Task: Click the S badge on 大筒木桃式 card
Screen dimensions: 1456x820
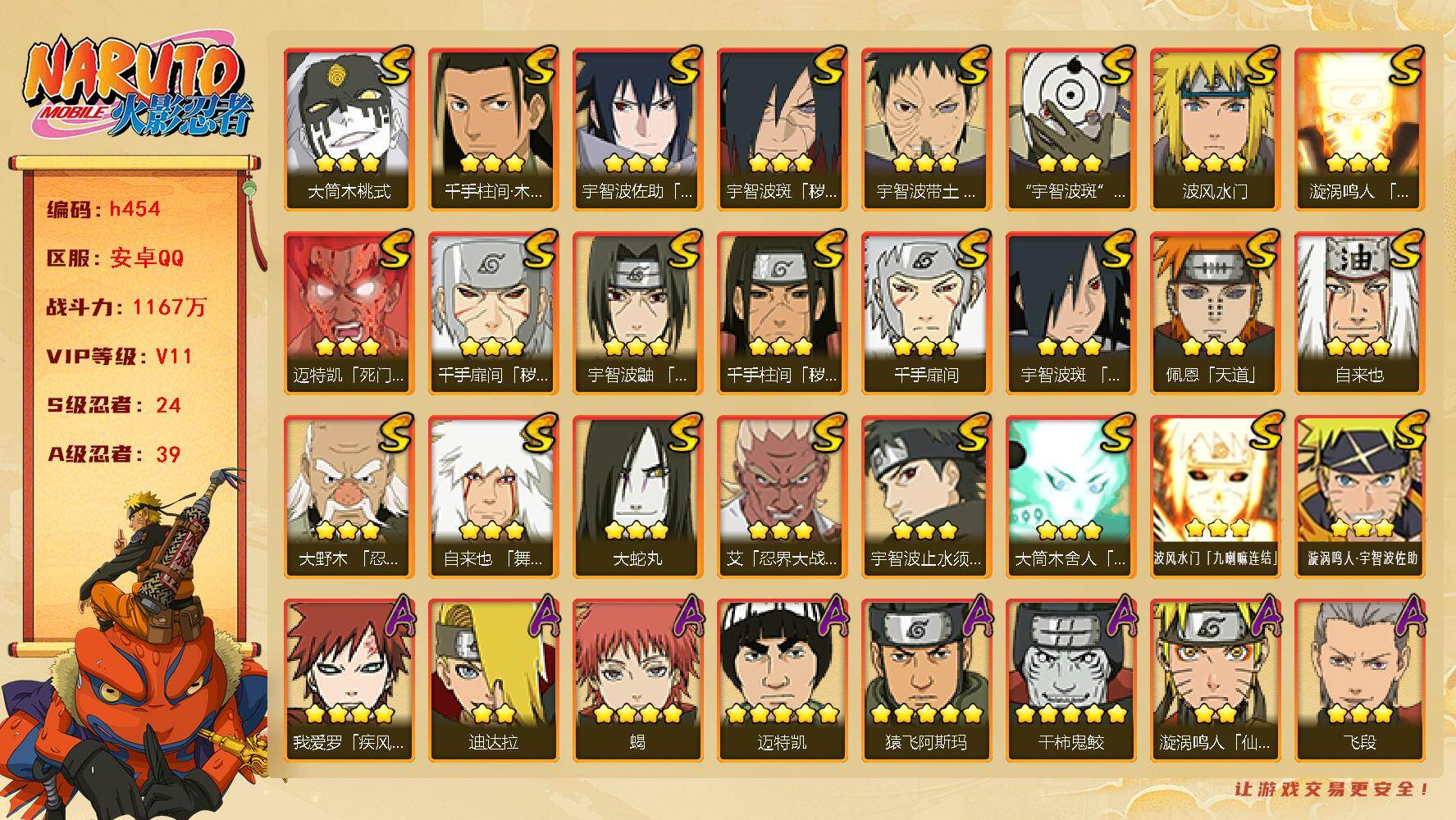Action: pyautogui.click(x=395, y=66)
